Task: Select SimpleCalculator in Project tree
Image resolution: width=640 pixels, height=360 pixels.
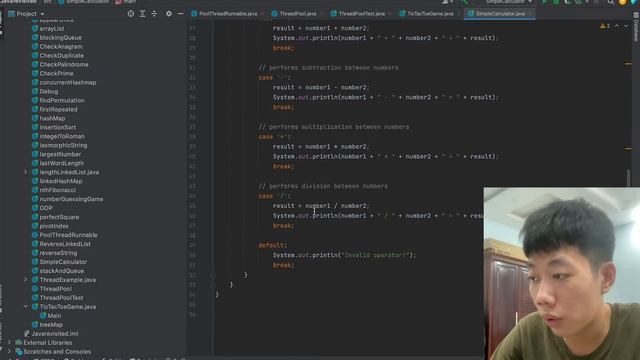Action: [x=63, y=262]
